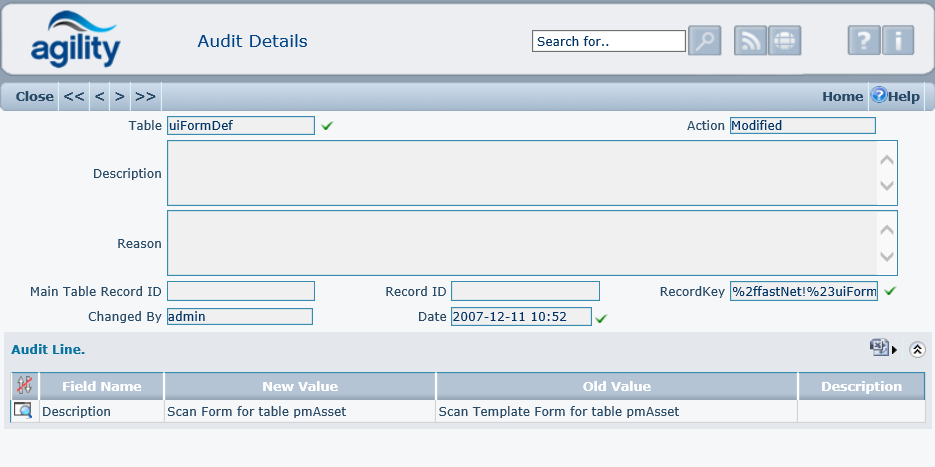The width and height of the screenshot is (935, 467).
Task: Jump to the last record (>>)
Action: (x=146, y=97)
